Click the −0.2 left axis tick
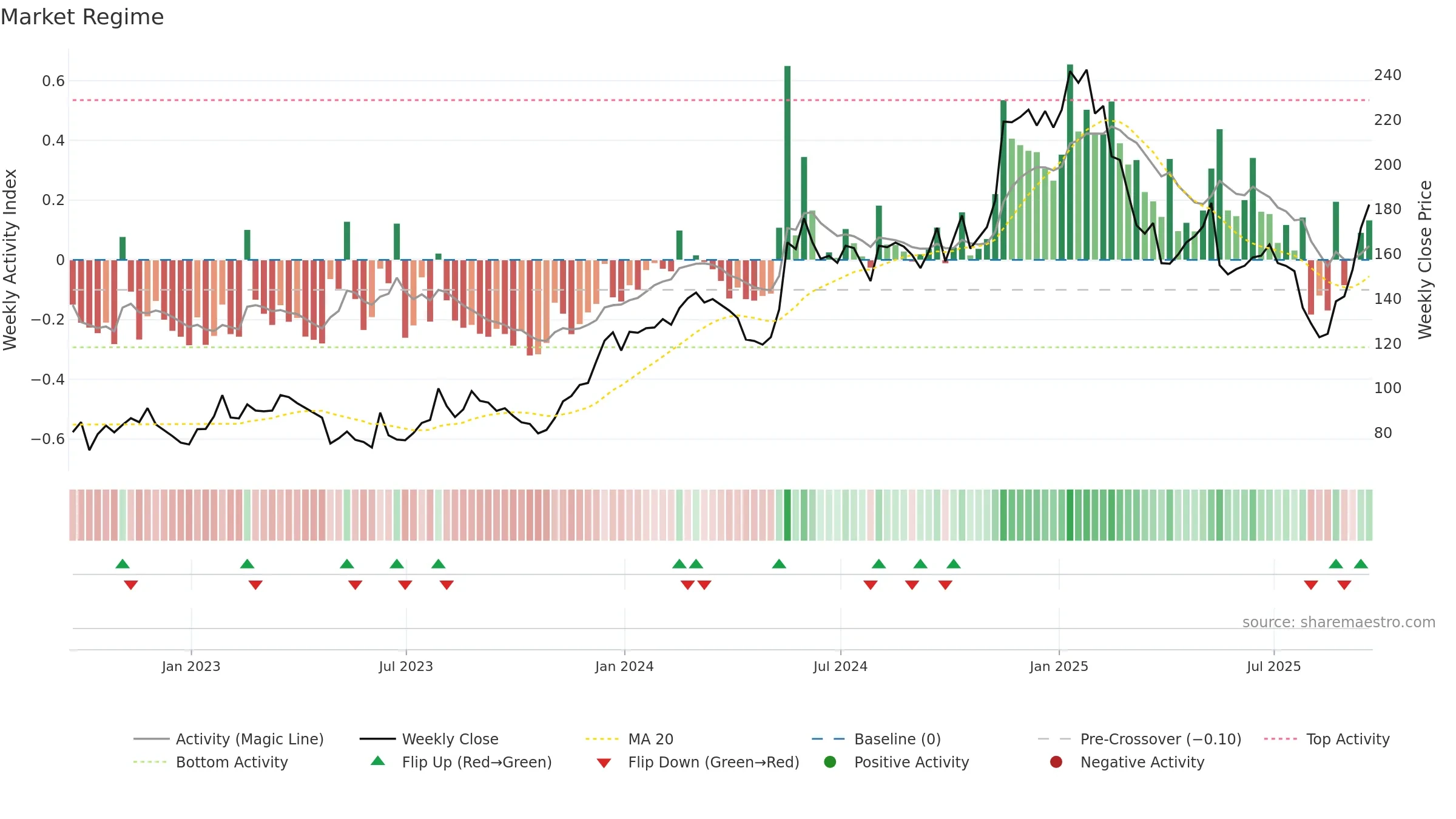Screen dimensions: 1456x819 click(48, 319)
